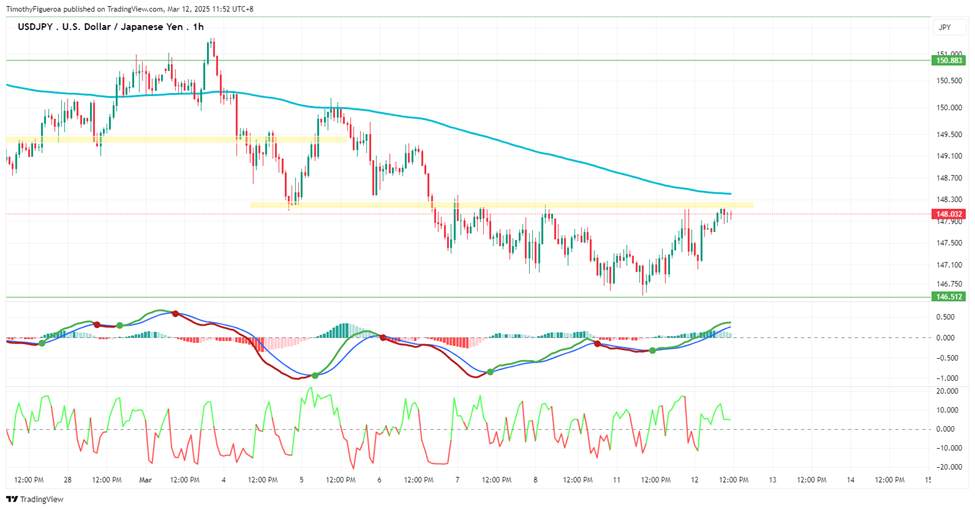This screenshot has width=975, height=510.
Task: Click green MACD crossover dot at the March 7 trough
Action: click(490, 372)
